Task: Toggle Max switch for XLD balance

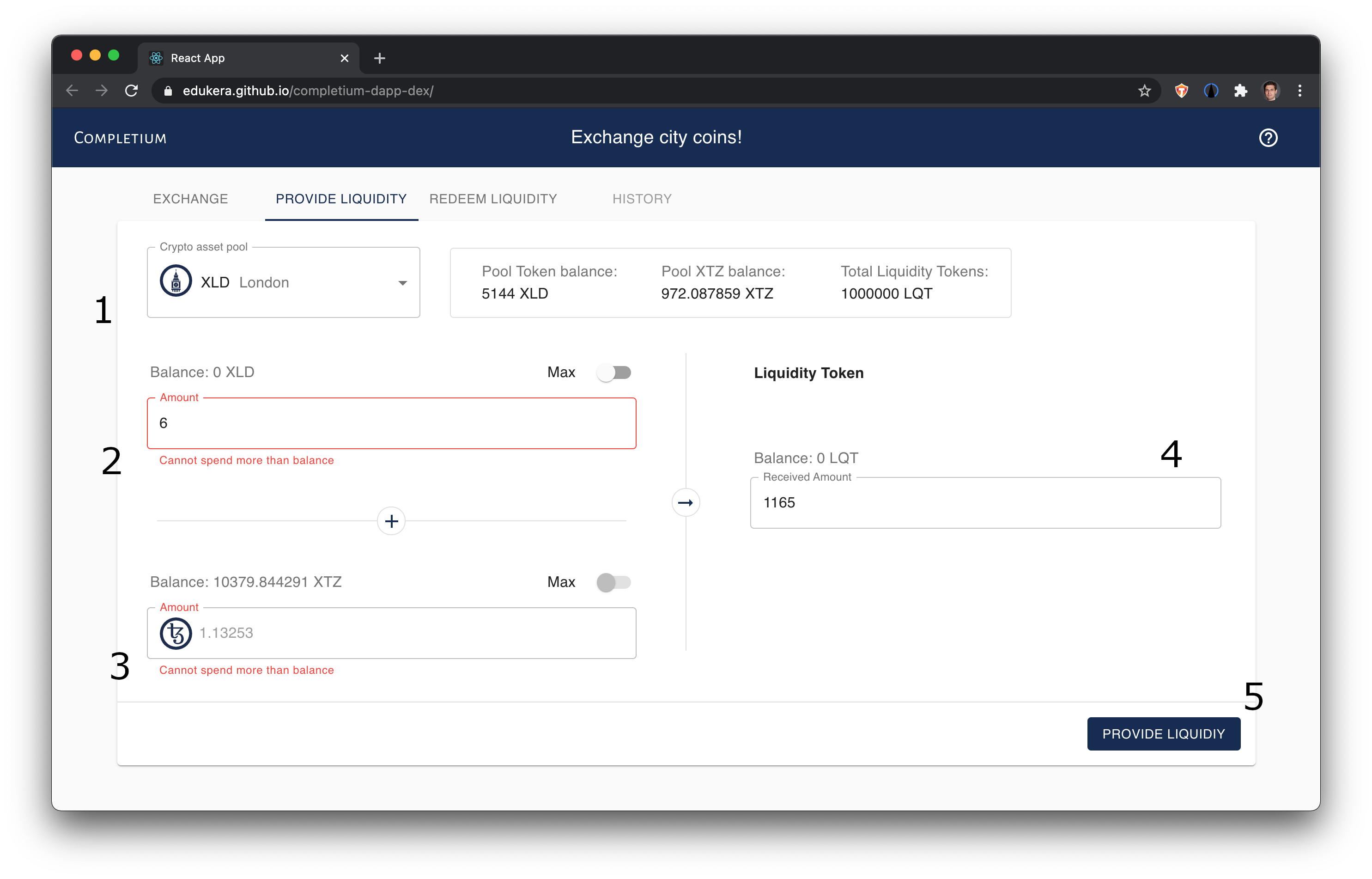Action: click(614, 372)
